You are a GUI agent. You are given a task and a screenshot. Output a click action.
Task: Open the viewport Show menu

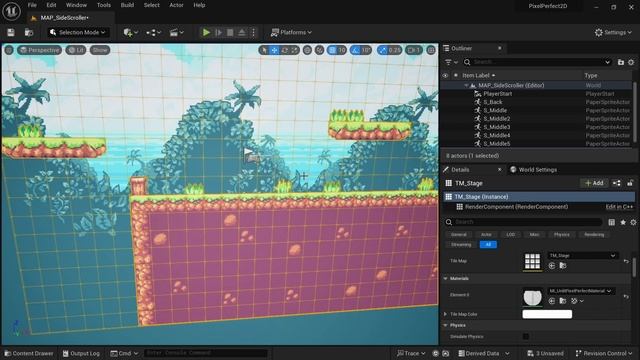[100, 50]
